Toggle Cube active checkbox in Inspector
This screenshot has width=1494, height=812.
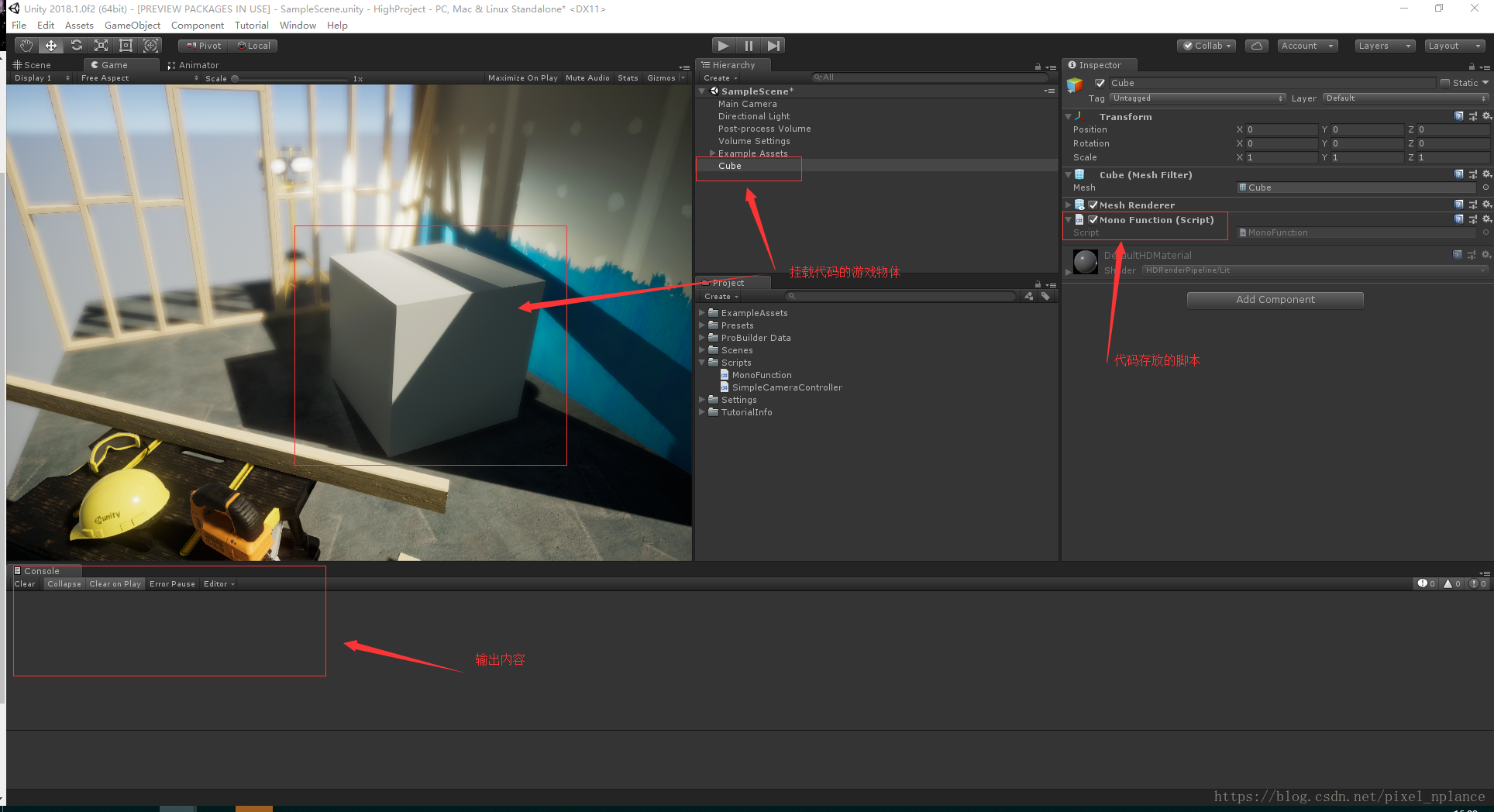(x=1100, y=83)
